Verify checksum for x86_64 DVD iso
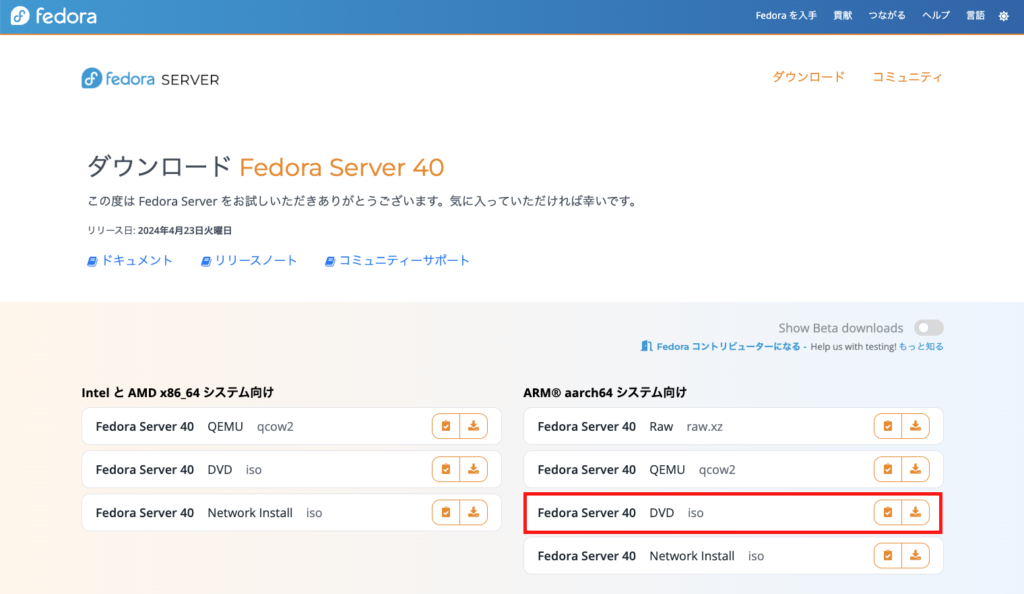The image size is (1024, 594). coord(445,469)
